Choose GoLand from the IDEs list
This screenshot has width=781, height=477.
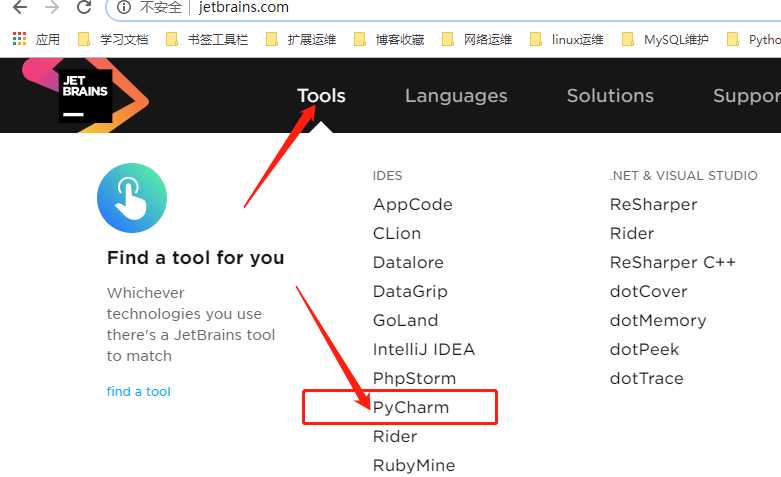[x=405, y=320]
